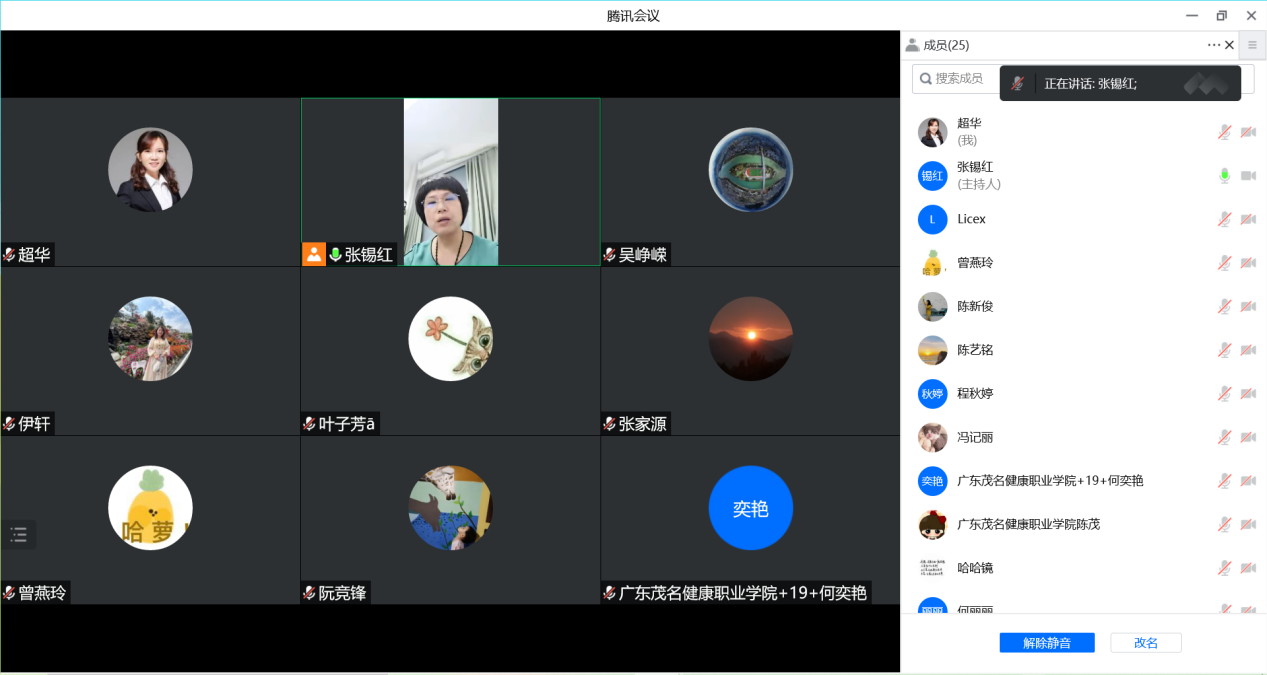
Task: Click microphone icon for 曾燕玲 in member list
Action: click(x=1224, y=263)
